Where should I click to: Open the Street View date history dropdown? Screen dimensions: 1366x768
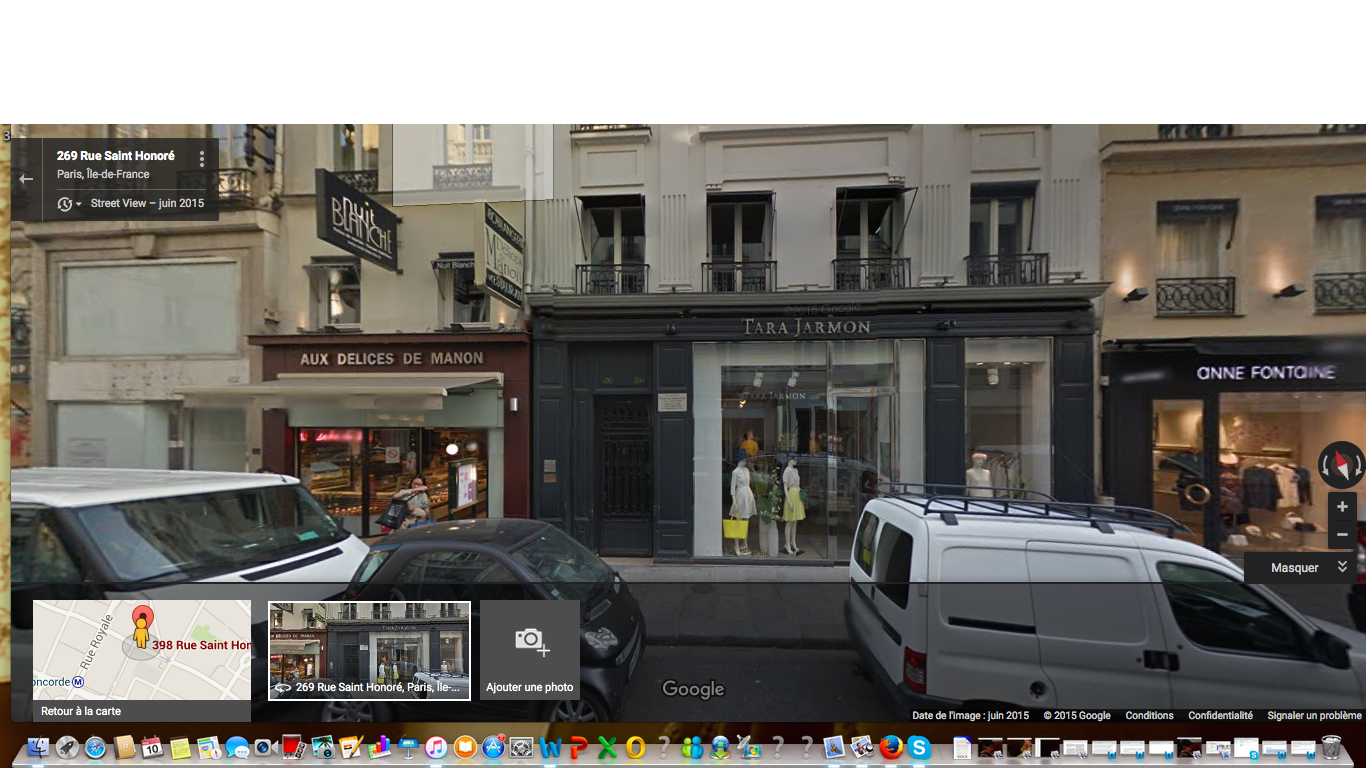click(69, 204)
